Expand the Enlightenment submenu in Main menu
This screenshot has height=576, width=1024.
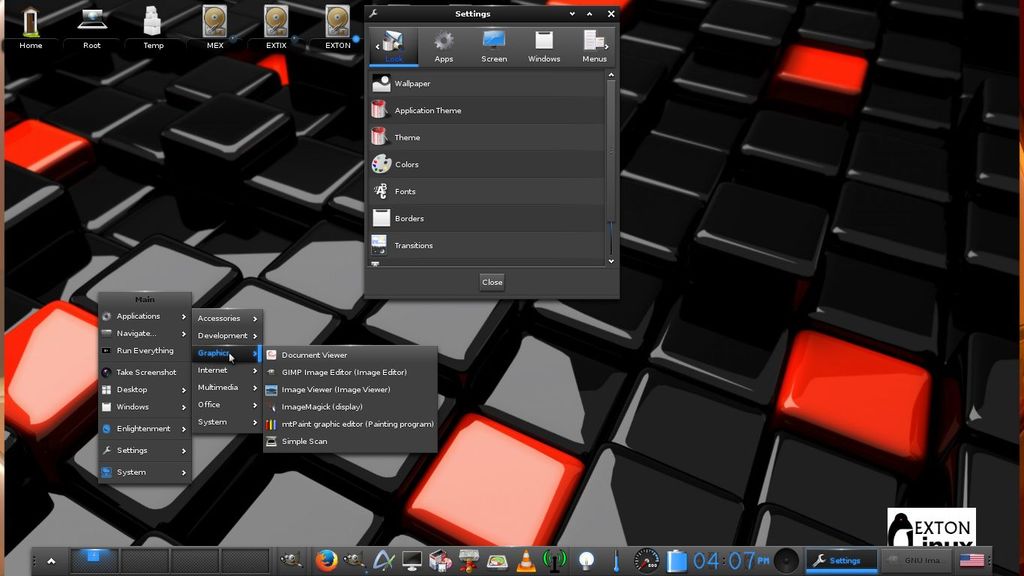click(145, 429)
